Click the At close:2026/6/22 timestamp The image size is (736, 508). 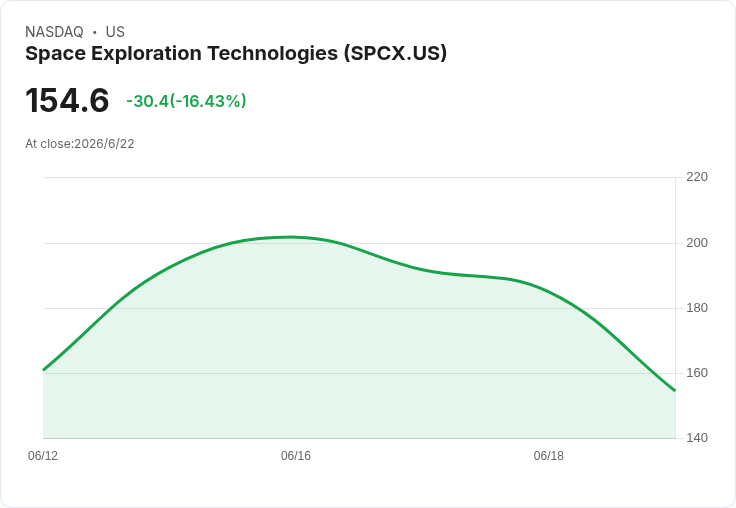[x=80, y=144]
